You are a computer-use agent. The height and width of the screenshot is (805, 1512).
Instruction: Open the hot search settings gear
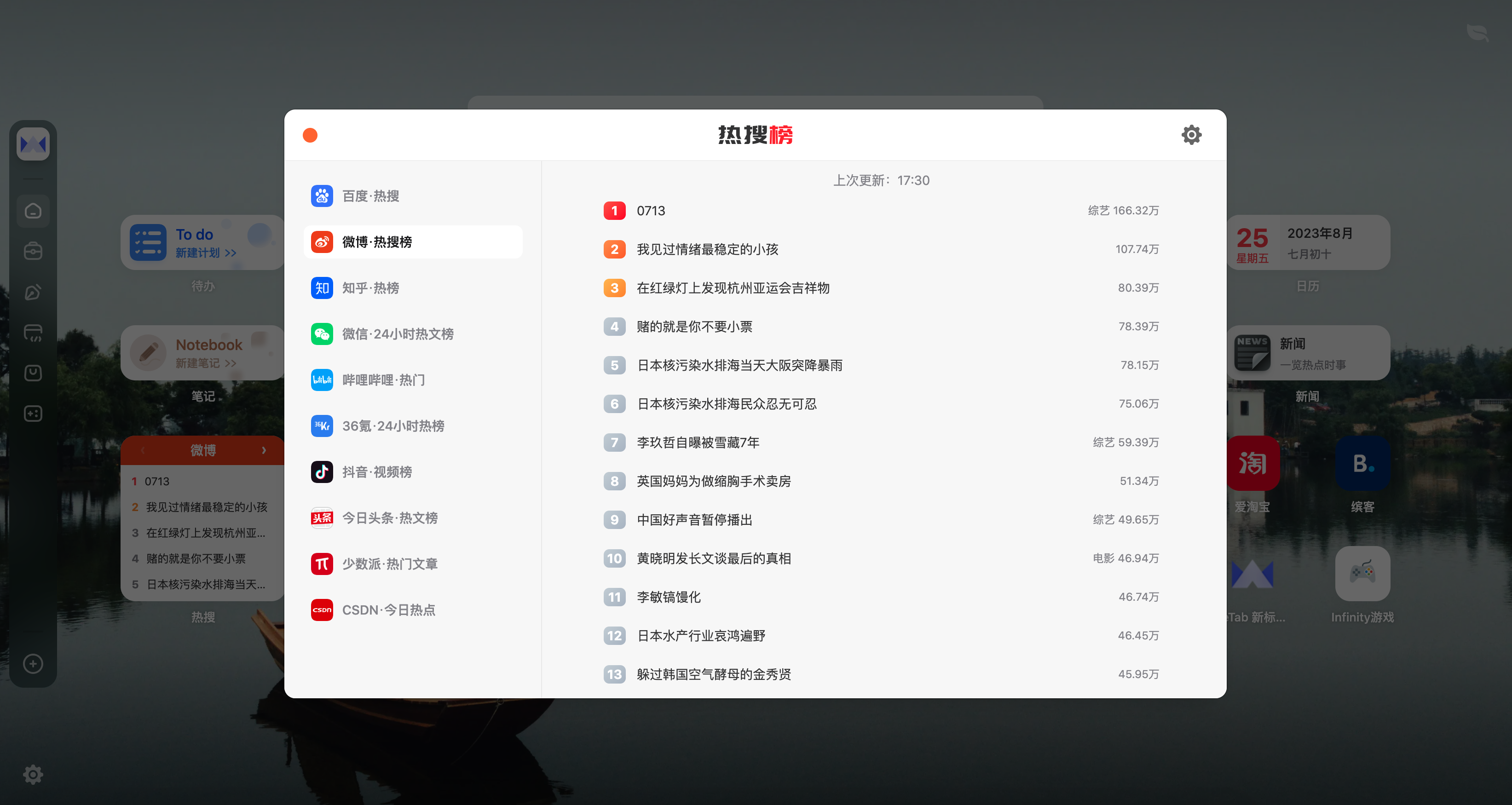(x=1191, y=135)
